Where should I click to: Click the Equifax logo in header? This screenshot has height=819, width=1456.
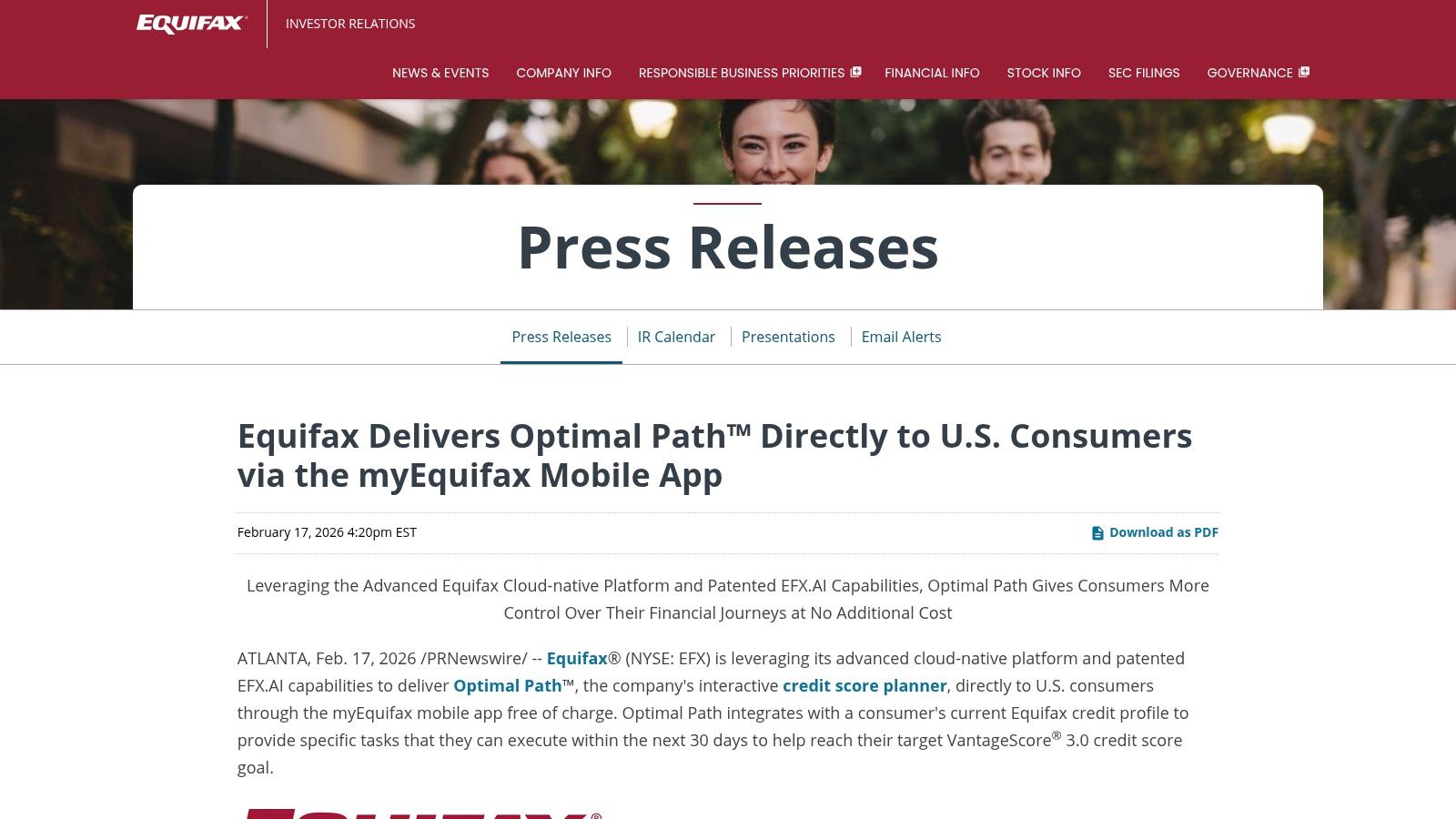191,24
